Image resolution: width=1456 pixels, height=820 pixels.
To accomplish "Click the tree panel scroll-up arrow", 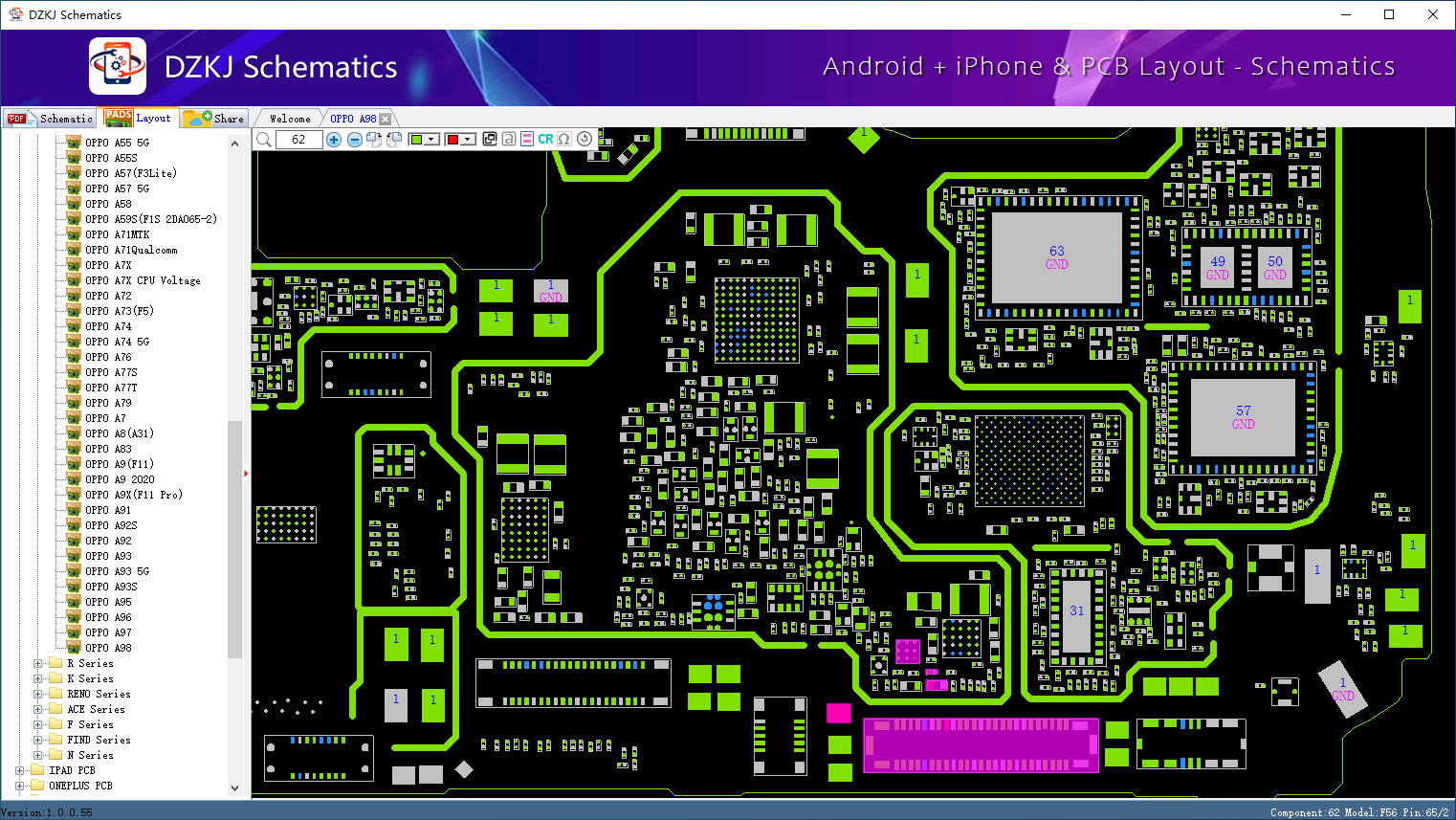I will 235,144.
